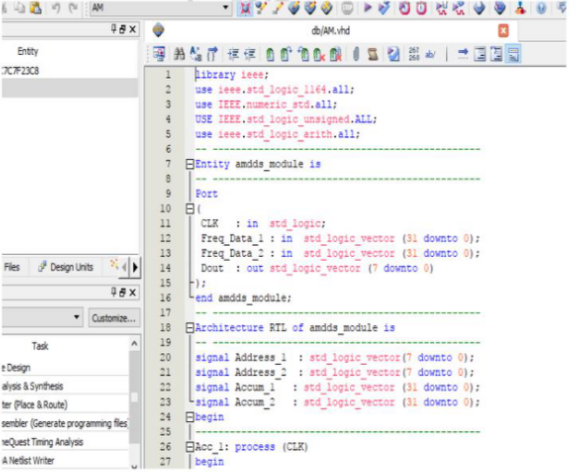This screenshot has height=472, width=583.
Task: Close the db/AM.vhd editor tab
Action: tap(503, 30)
